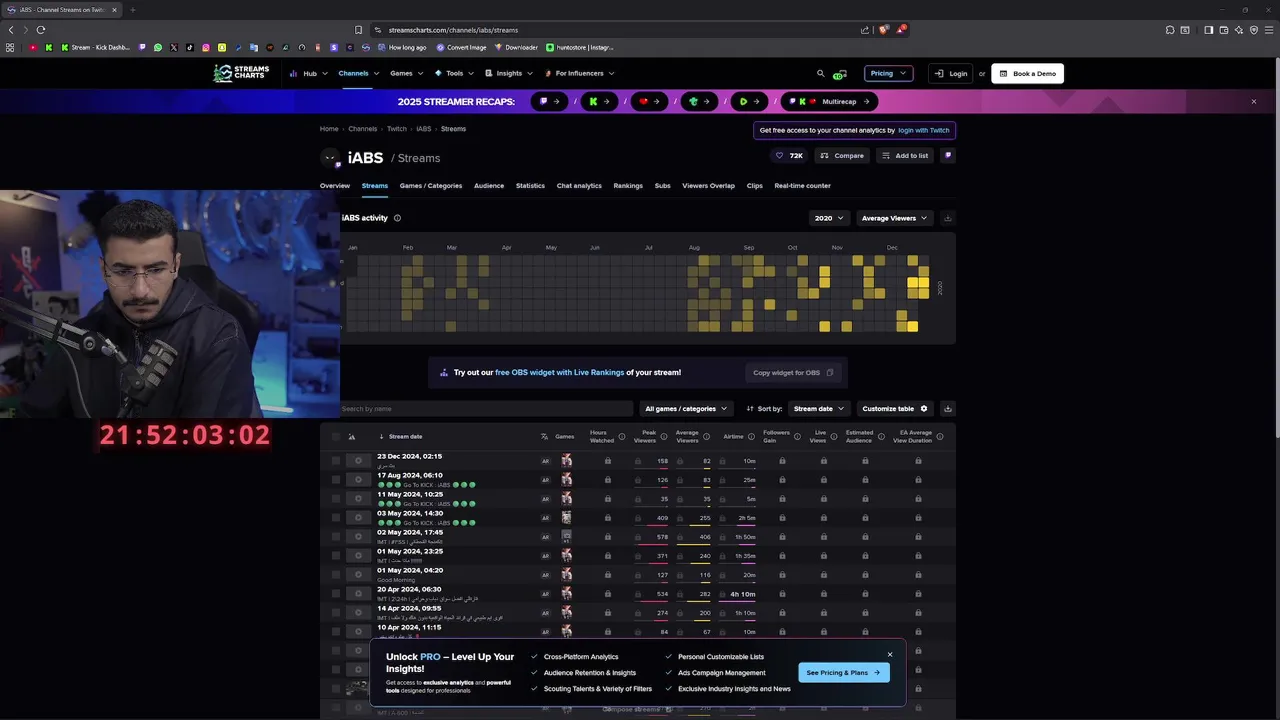Click Customize table gear button
This screenshot has height=720, width=1280.
coord(895,408)
